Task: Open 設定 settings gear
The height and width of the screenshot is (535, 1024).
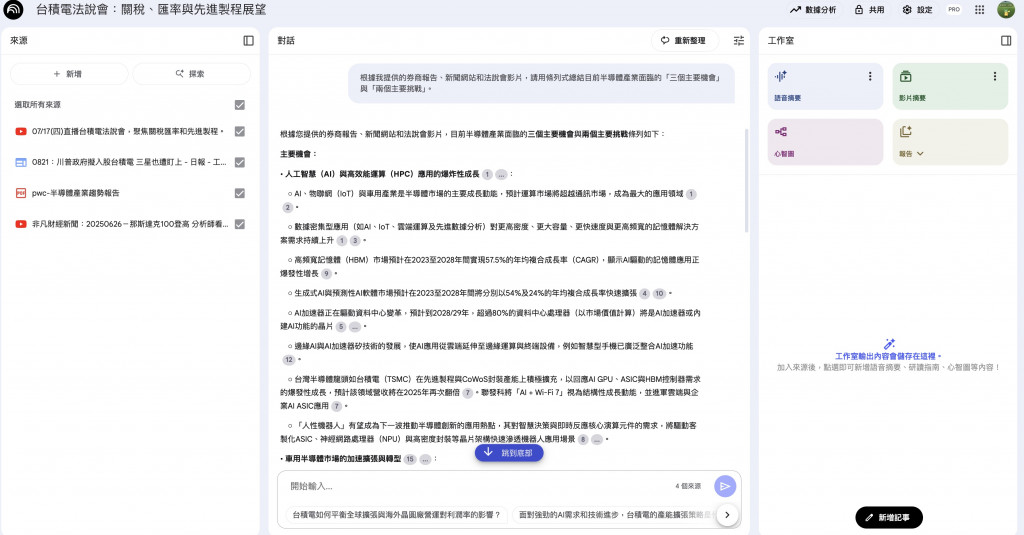Action: click(917, 10)
